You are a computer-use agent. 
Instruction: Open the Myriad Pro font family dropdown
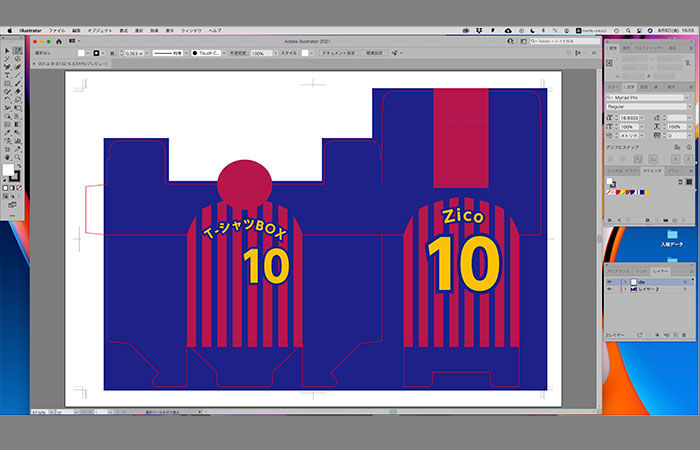[x=688, y=98]
